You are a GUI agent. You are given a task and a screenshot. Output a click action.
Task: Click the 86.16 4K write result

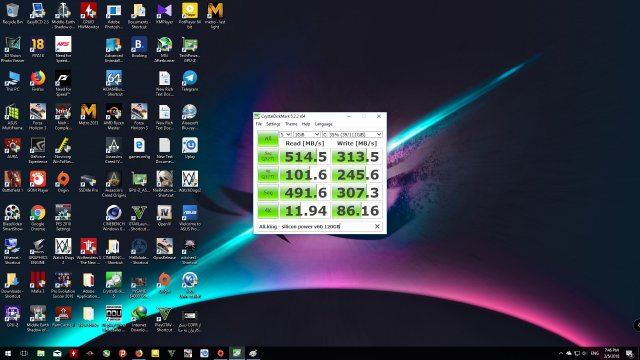[357, 211]
